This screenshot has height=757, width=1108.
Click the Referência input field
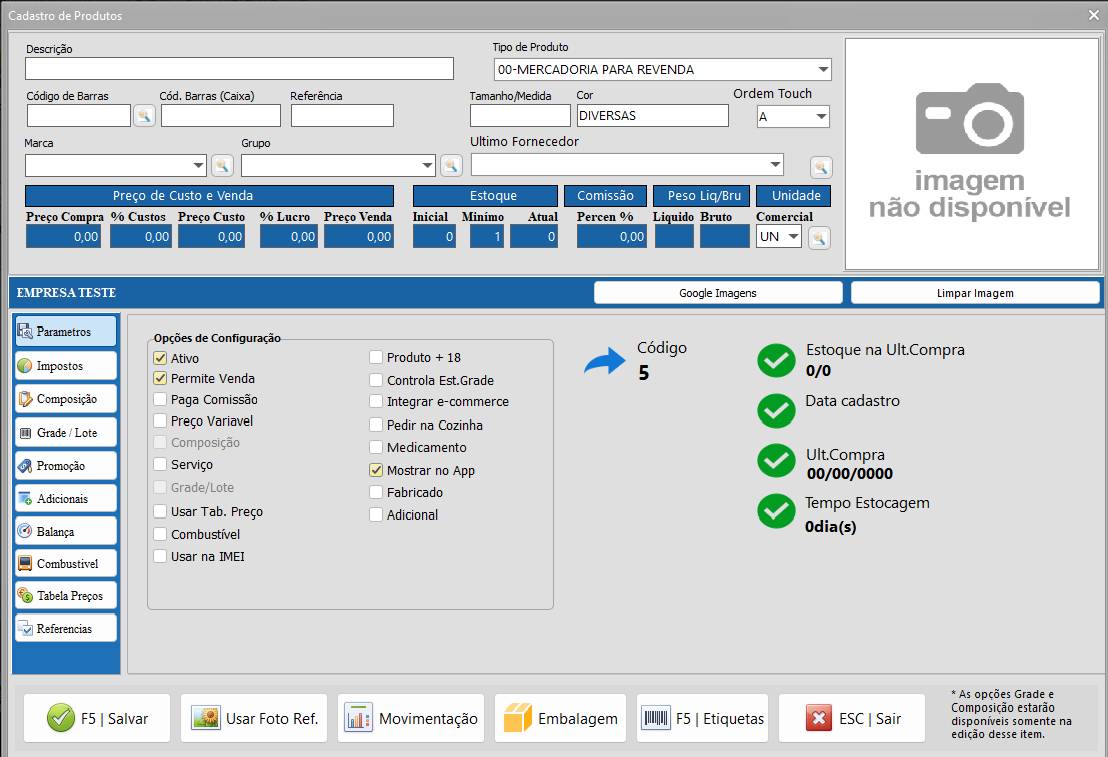pos(342,115)
